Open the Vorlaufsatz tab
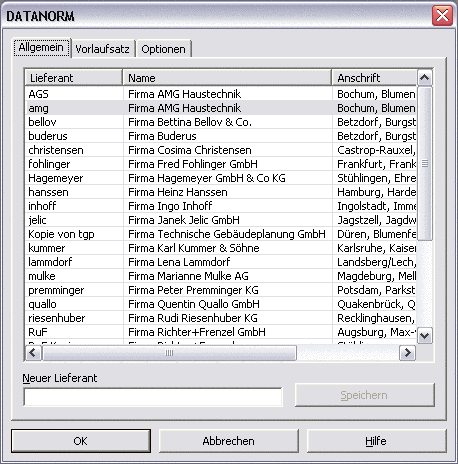 [x=102, y=49]
